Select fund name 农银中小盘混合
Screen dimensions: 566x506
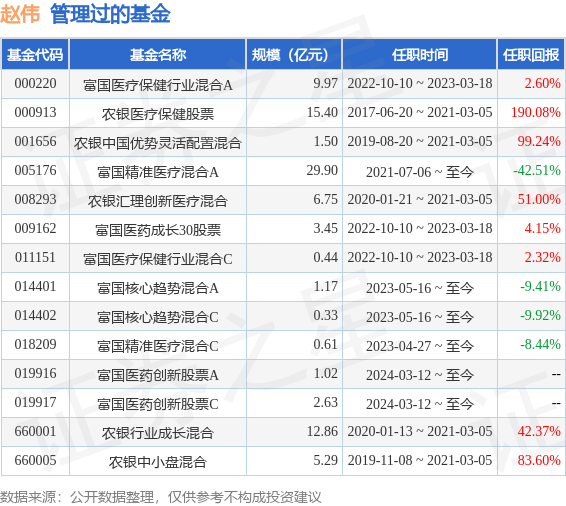click(158, 462)
